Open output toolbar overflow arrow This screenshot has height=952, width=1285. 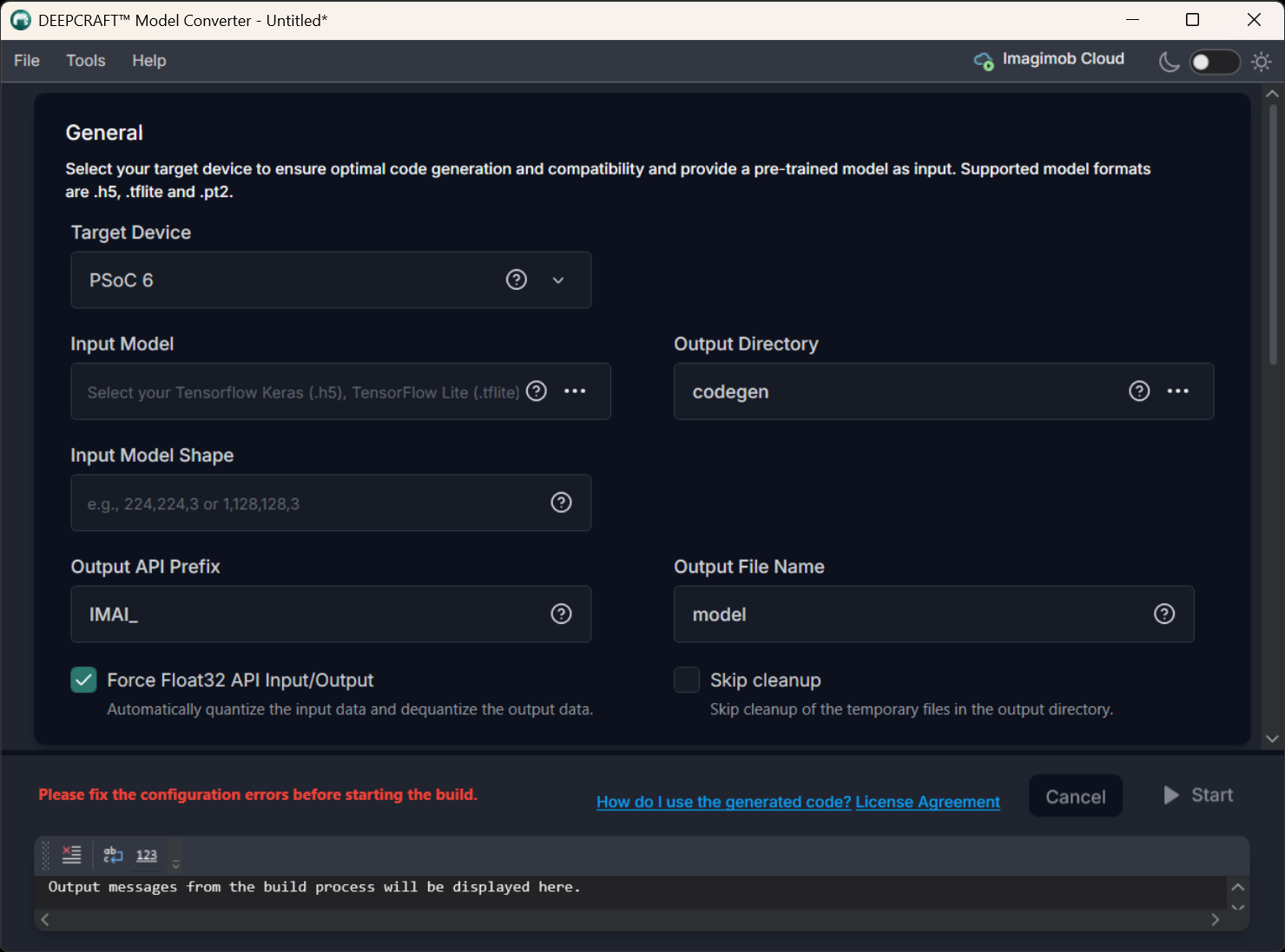(176, 864)
